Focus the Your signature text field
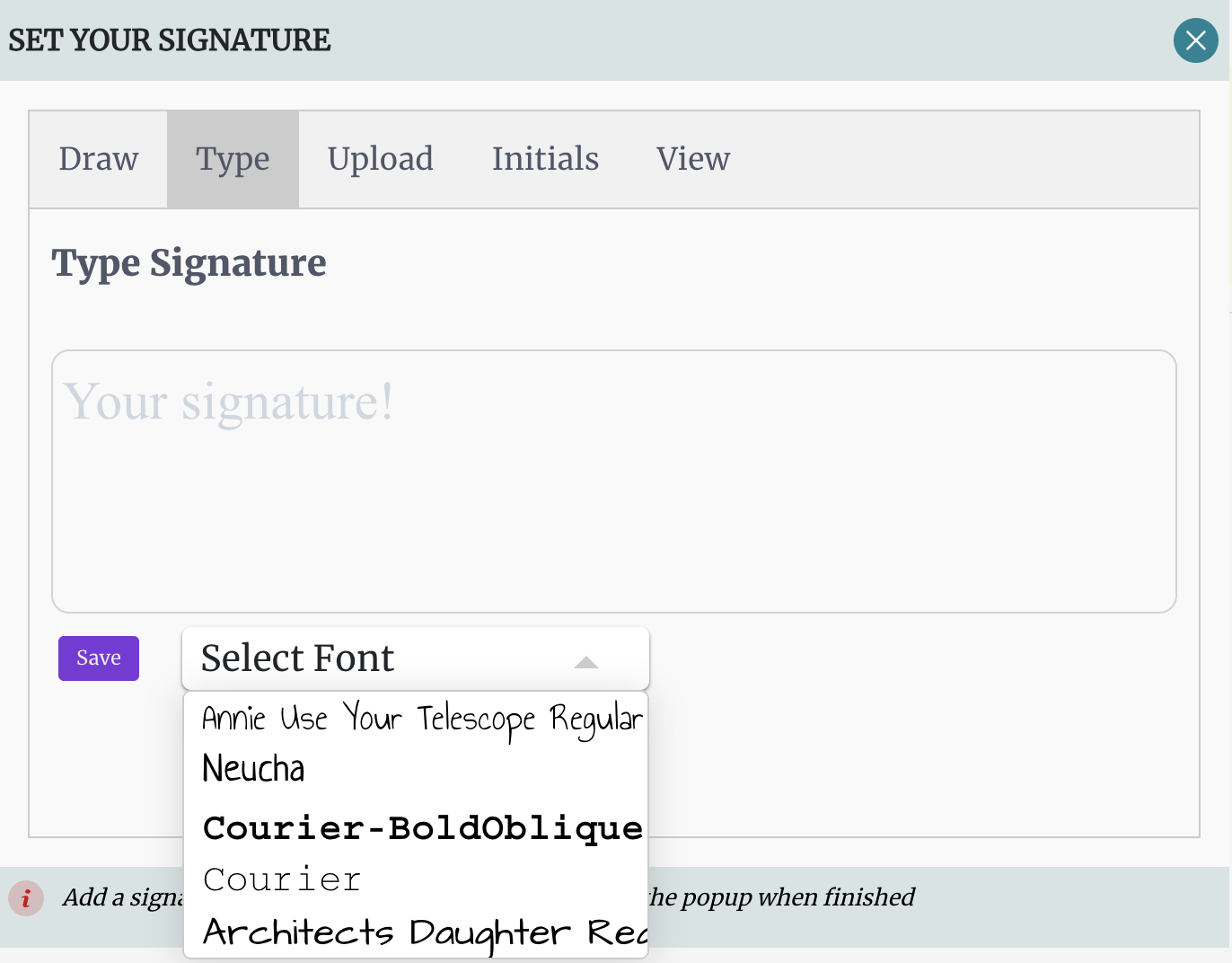Viewport: 1232px width, 963px height. pos(614,481)
